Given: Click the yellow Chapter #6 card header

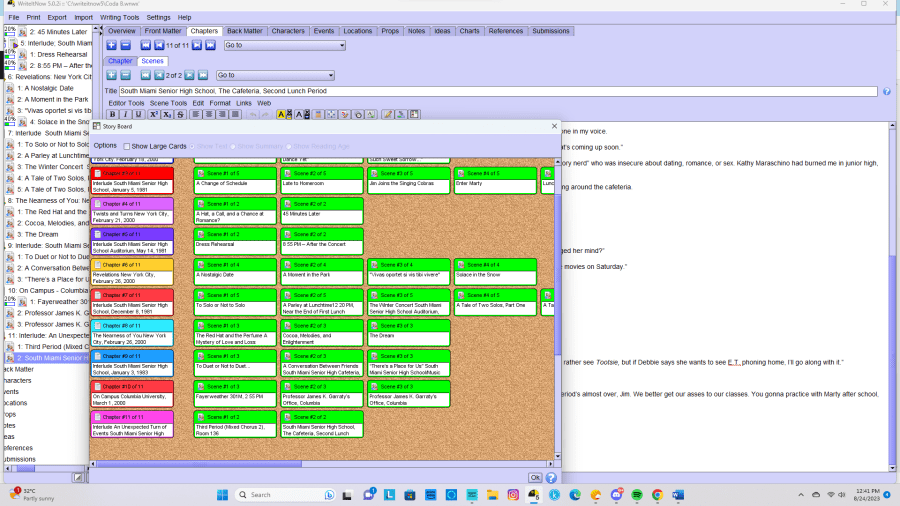Looking at the screenshot, I should click(131, 264).
